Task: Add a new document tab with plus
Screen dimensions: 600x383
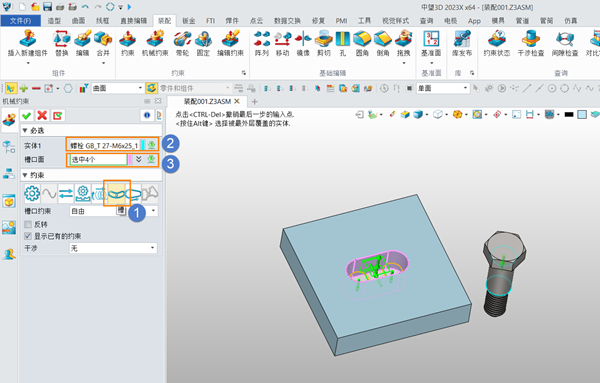Action: click(254, 102)
